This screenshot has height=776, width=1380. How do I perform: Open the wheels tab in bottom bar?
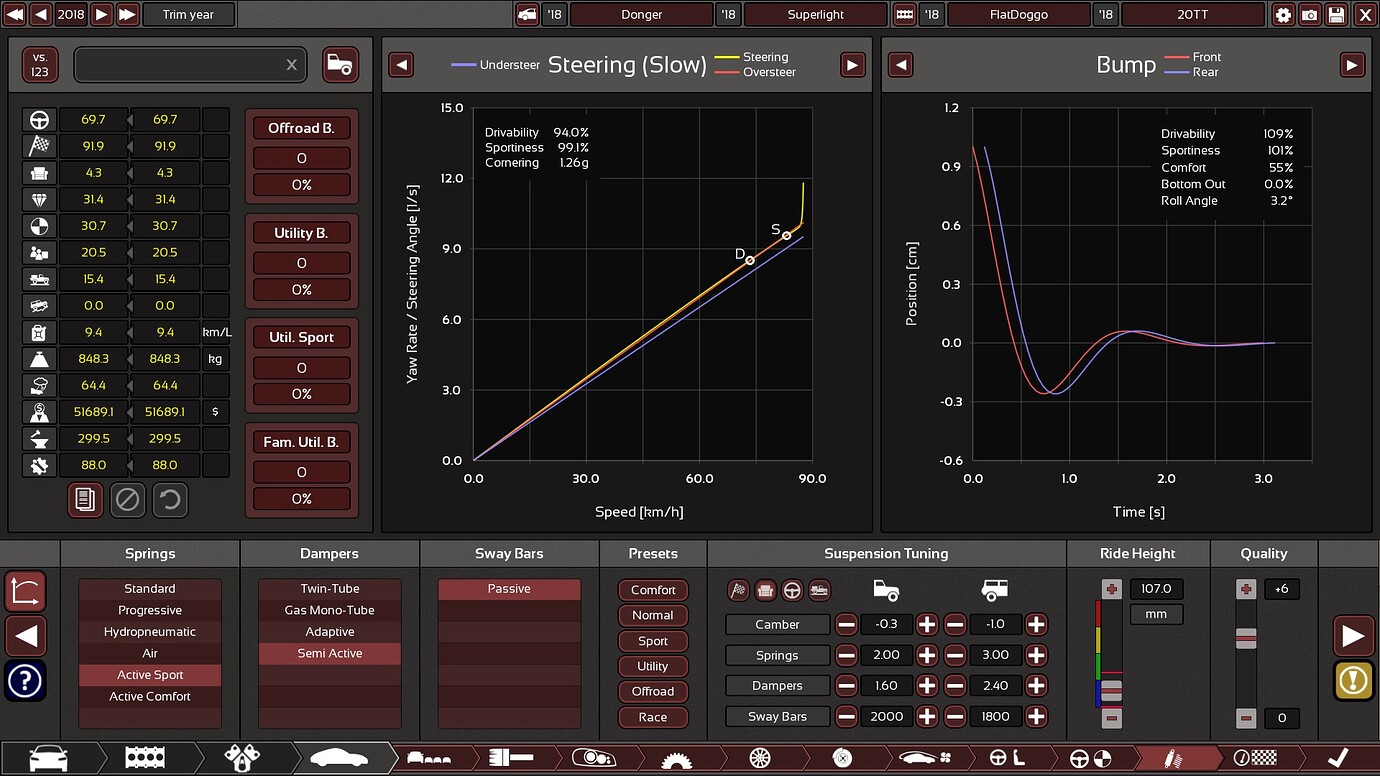click(760, 758)
